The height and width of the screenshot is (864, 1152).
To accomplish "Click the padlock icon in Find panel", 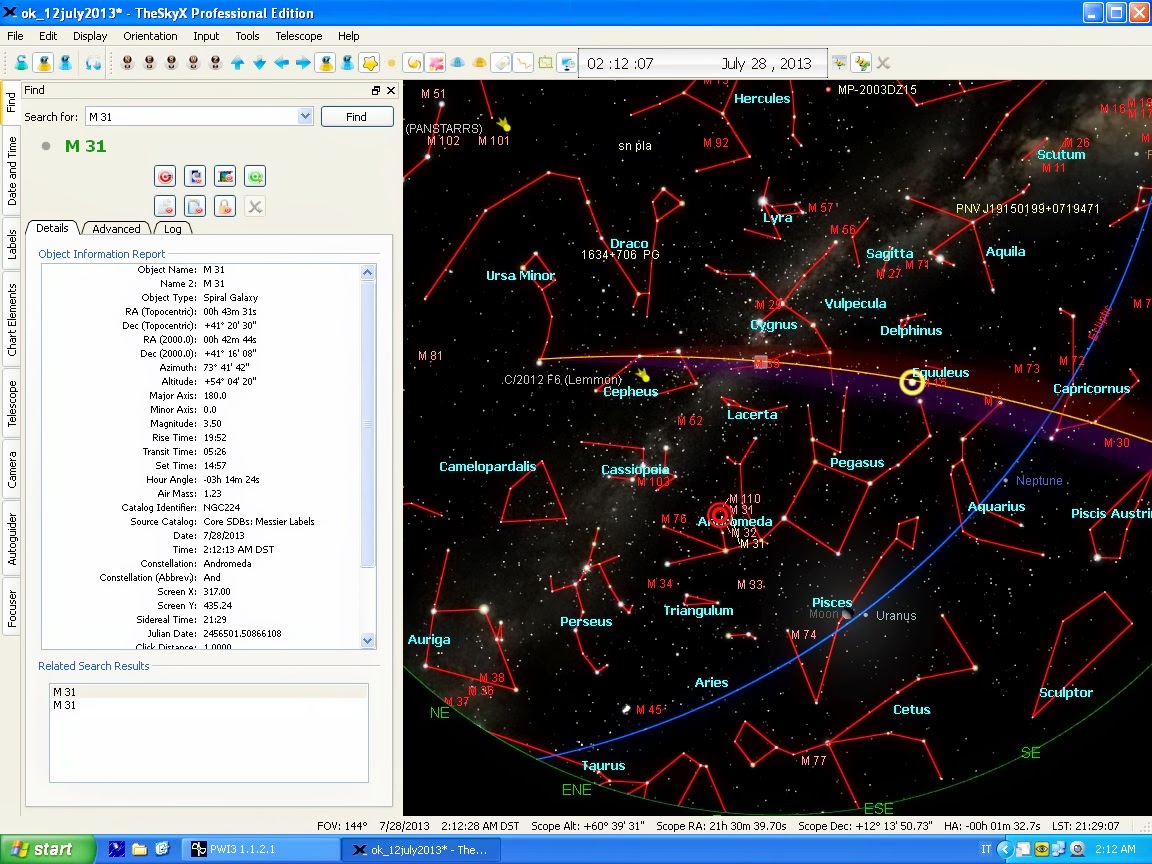I will pos(225,207).
